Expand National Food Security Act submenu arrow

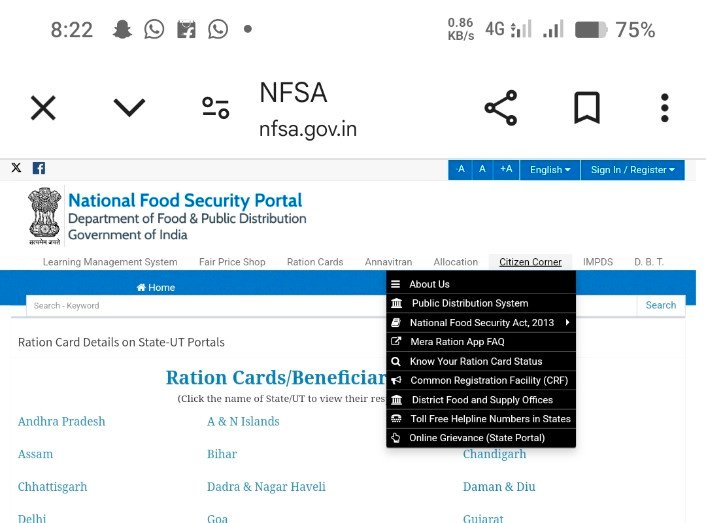567,322
